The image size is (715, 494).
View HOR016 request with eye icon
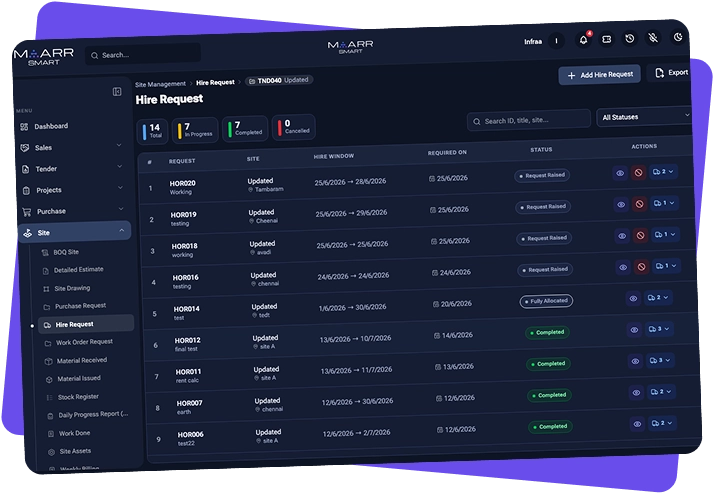[623, 267]
